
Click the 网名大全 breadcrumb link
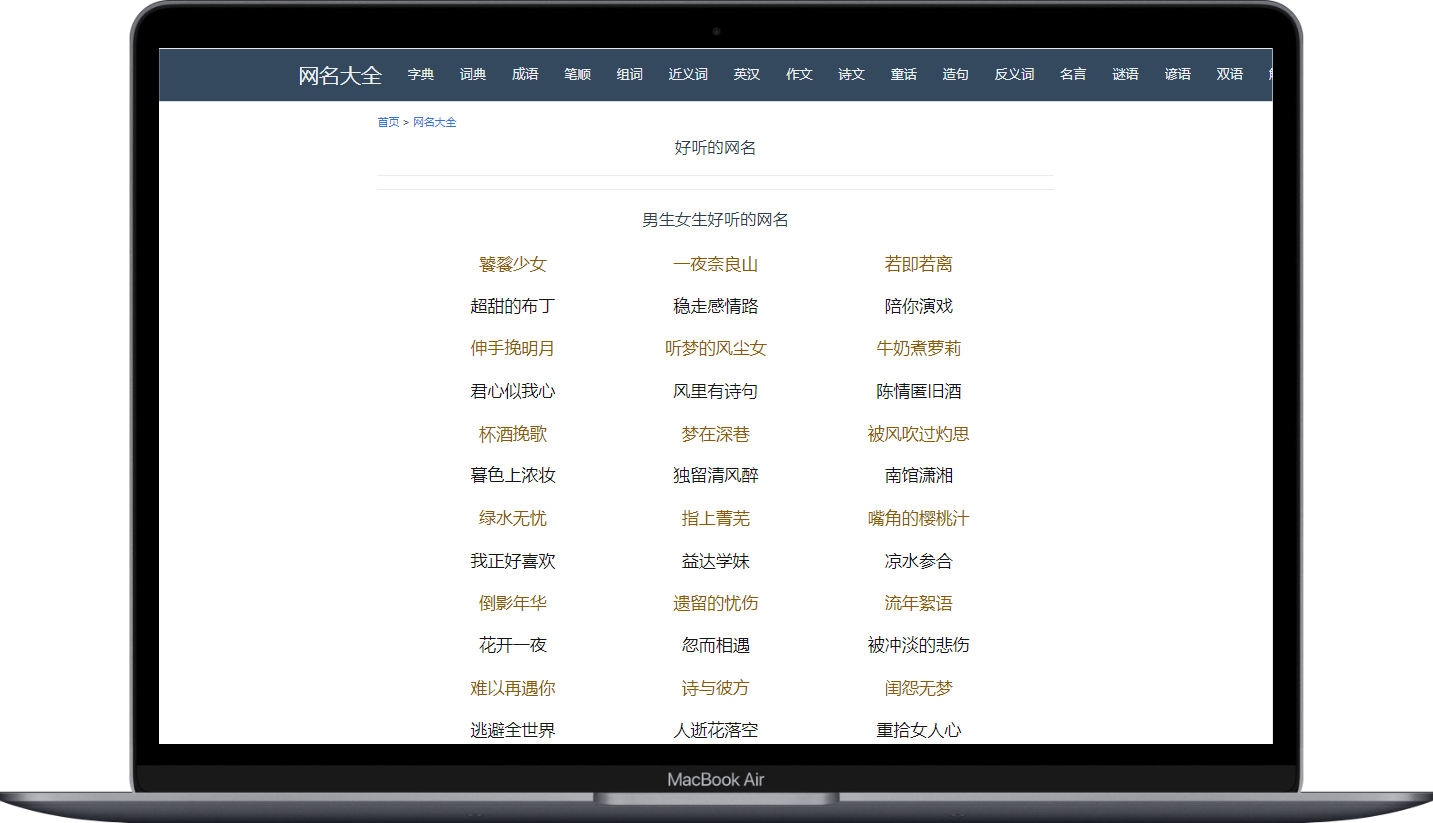(435, 122)
